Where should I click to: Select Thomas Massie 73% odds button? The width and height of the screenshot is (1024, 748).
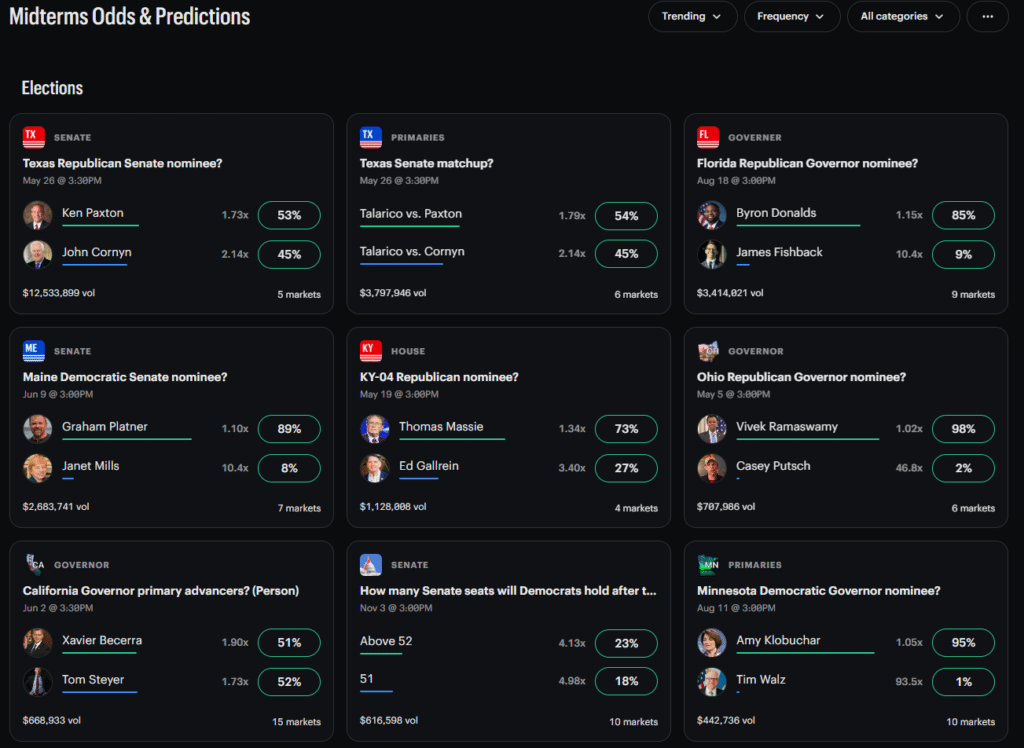click(x=626, y=429)
